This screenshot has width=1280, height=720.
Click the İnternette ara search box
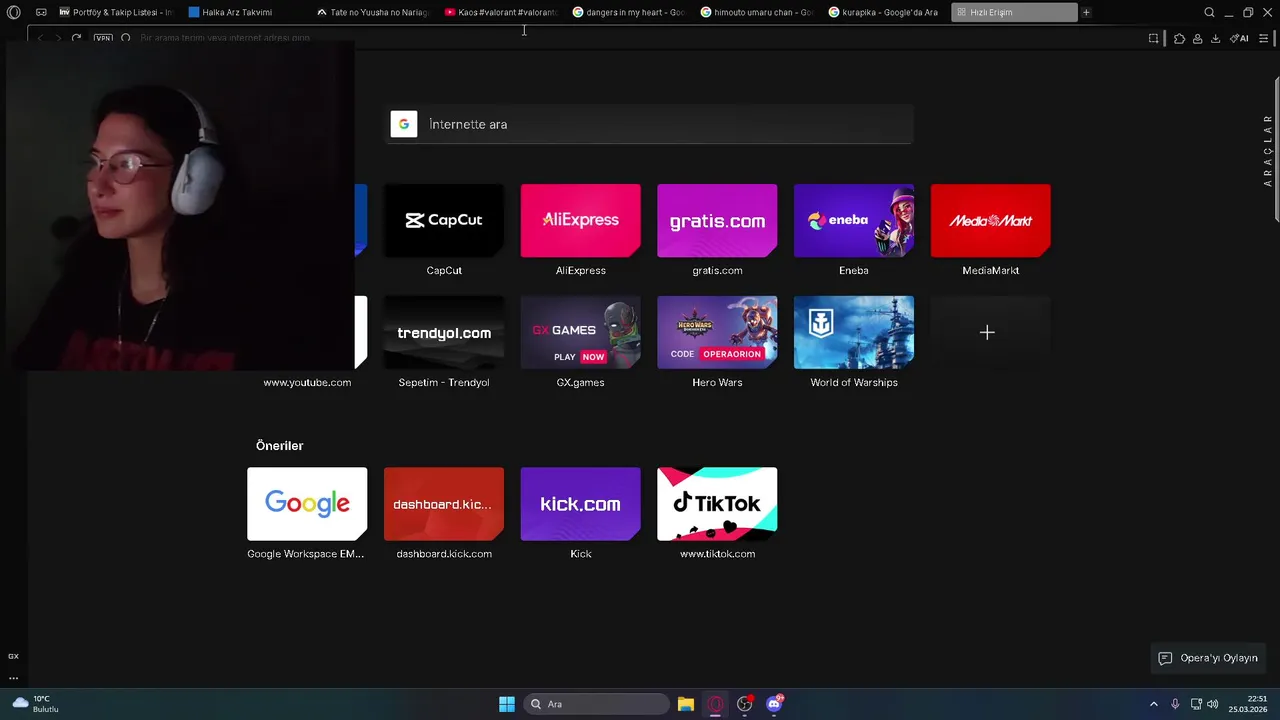pyautogui.click(x=651, y=124)
